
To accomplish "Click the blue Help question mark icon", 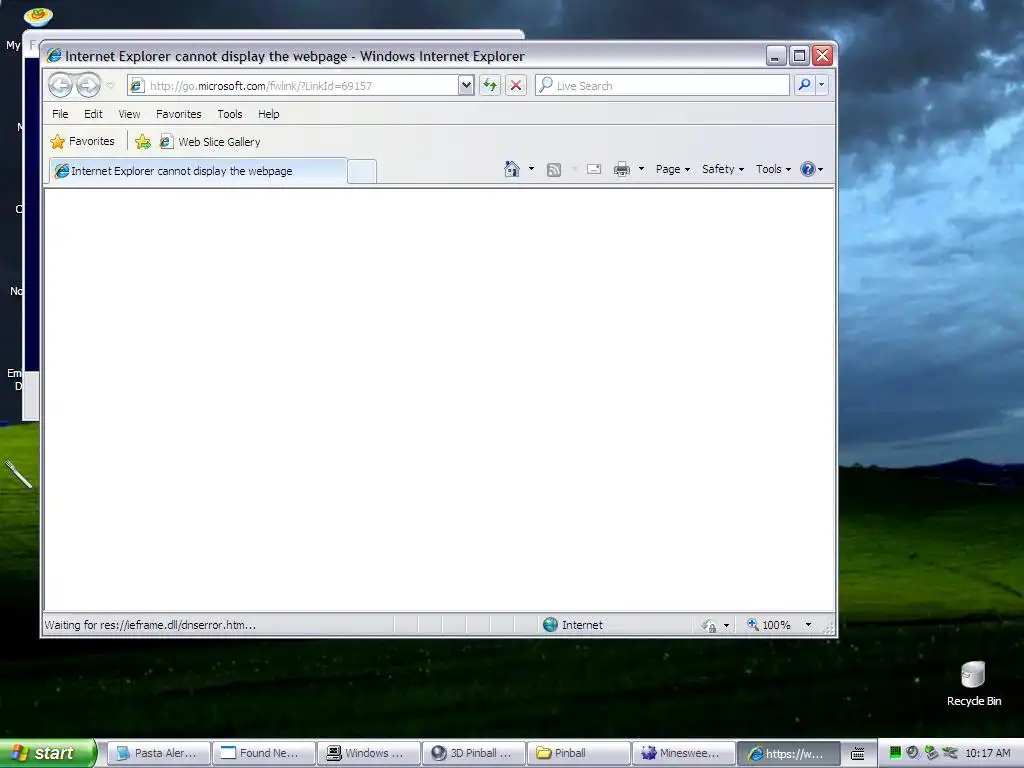I will click(808, 169).
